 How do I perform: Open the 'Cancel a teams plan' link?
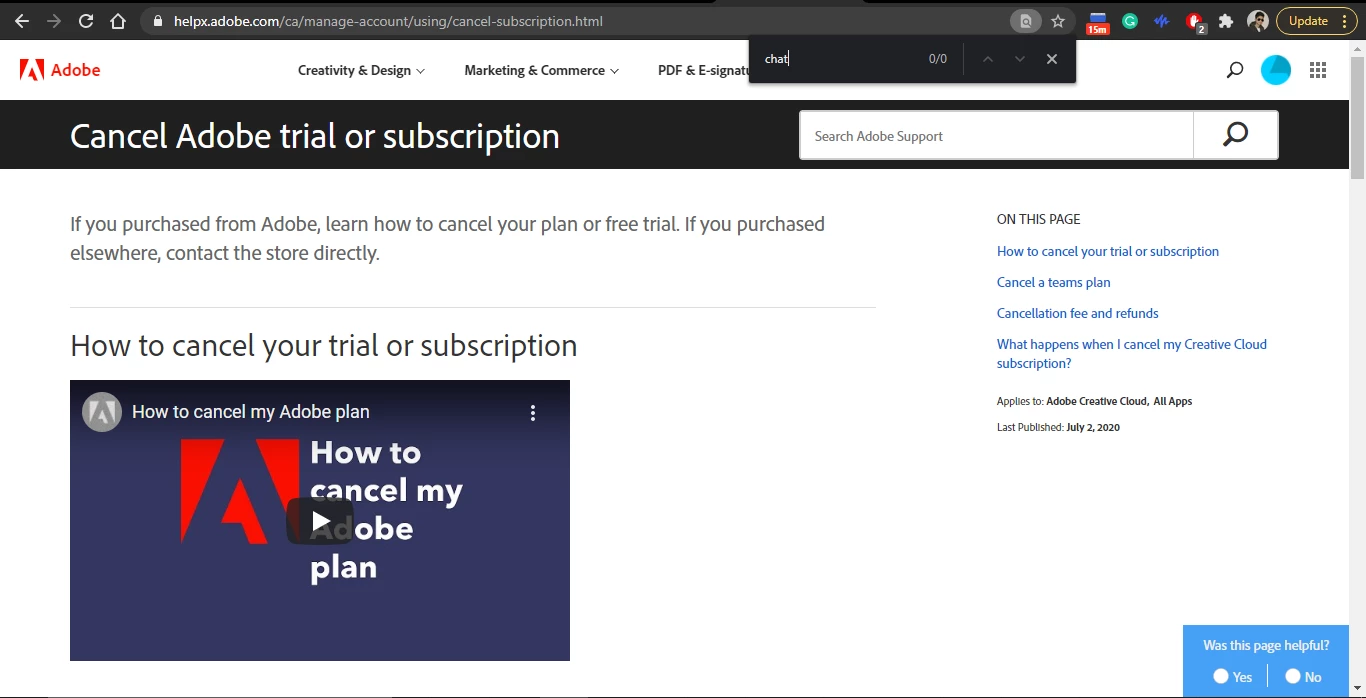(x=1054, y=282)
